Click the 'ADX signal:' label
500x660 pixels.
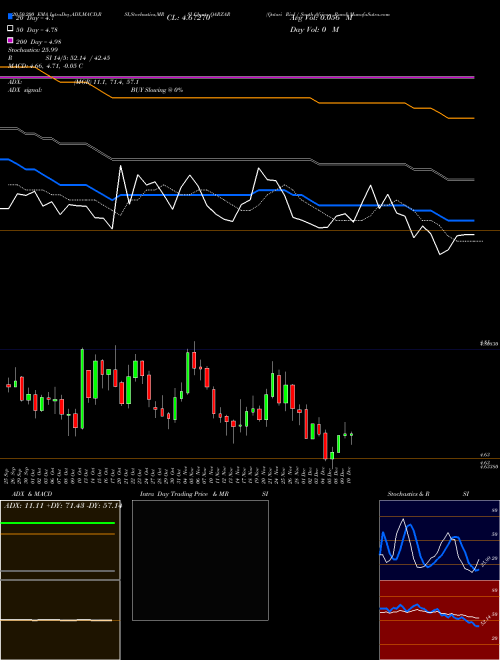pos(25,90)
